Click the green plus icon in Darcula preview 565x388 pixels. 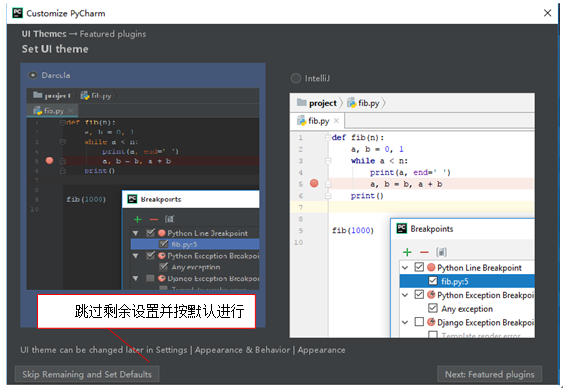pos(137,219)
